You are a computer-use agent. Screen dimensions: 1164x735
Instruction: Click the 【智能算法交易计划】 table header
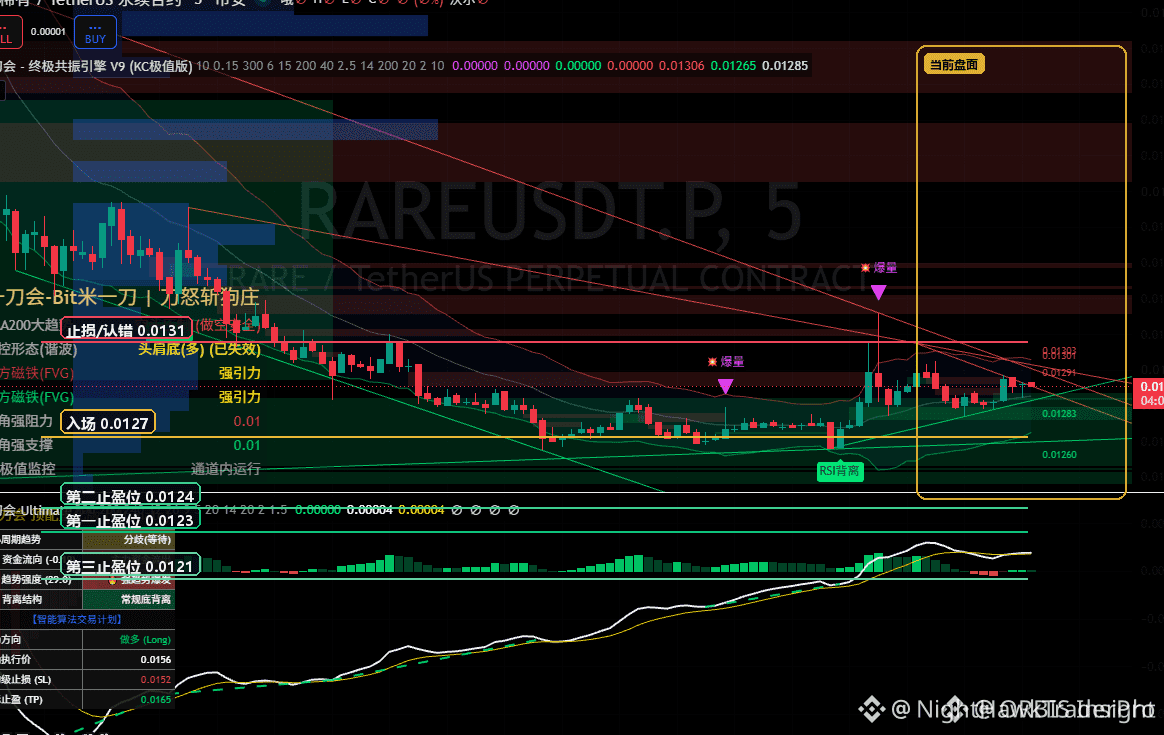77,619
